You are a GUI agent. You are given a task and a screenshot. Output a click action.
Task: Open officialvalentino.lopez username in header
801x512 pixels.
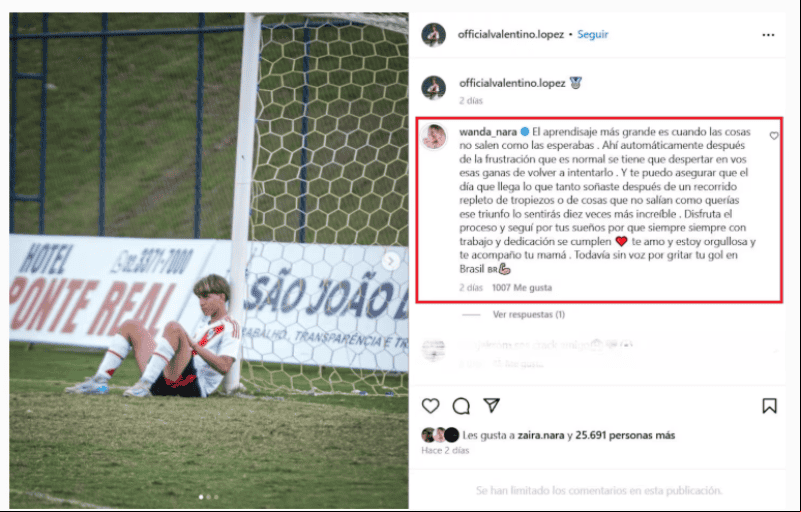(511, 34)
